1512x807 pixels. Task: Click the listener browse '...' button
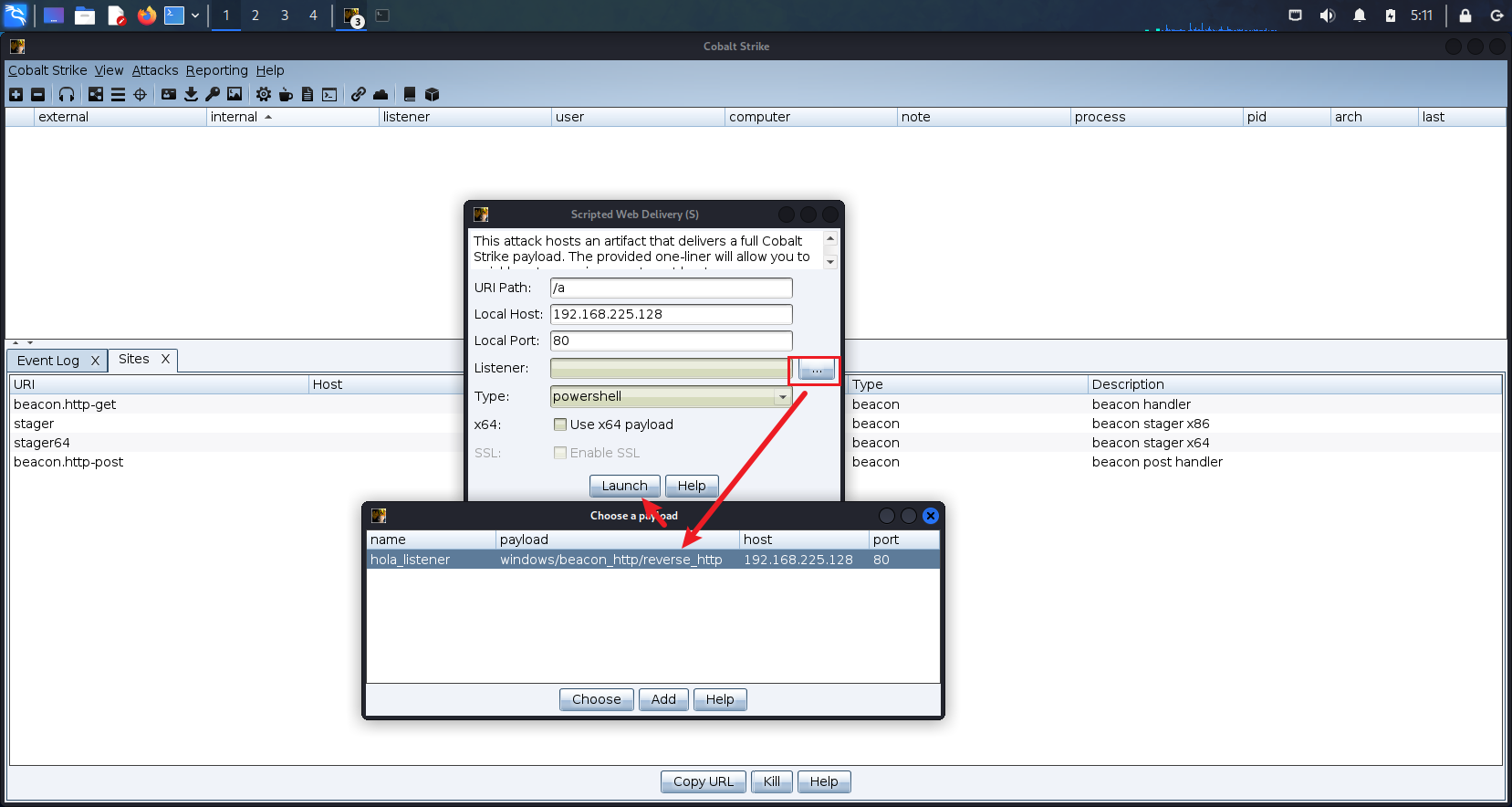point(817,369)
